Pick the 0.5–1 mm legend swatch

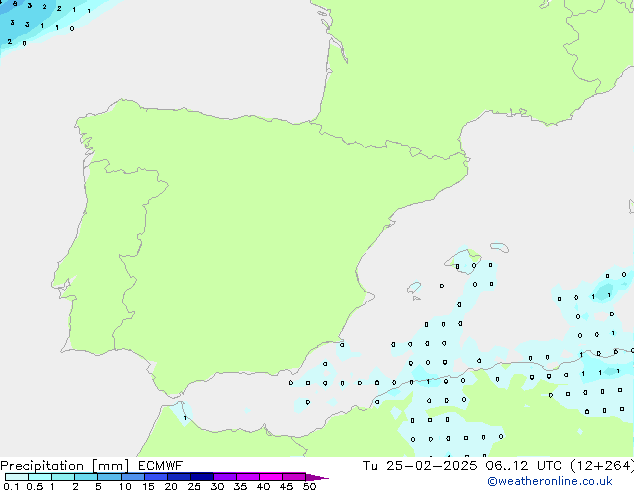tap(40, 477)
